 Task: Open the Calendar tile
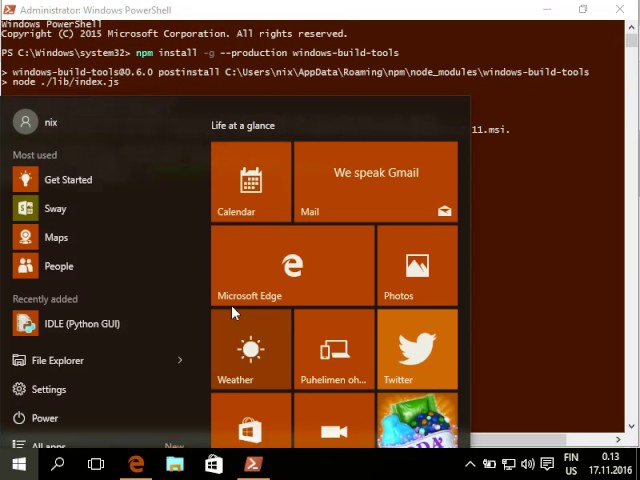(x=251, y=182)
